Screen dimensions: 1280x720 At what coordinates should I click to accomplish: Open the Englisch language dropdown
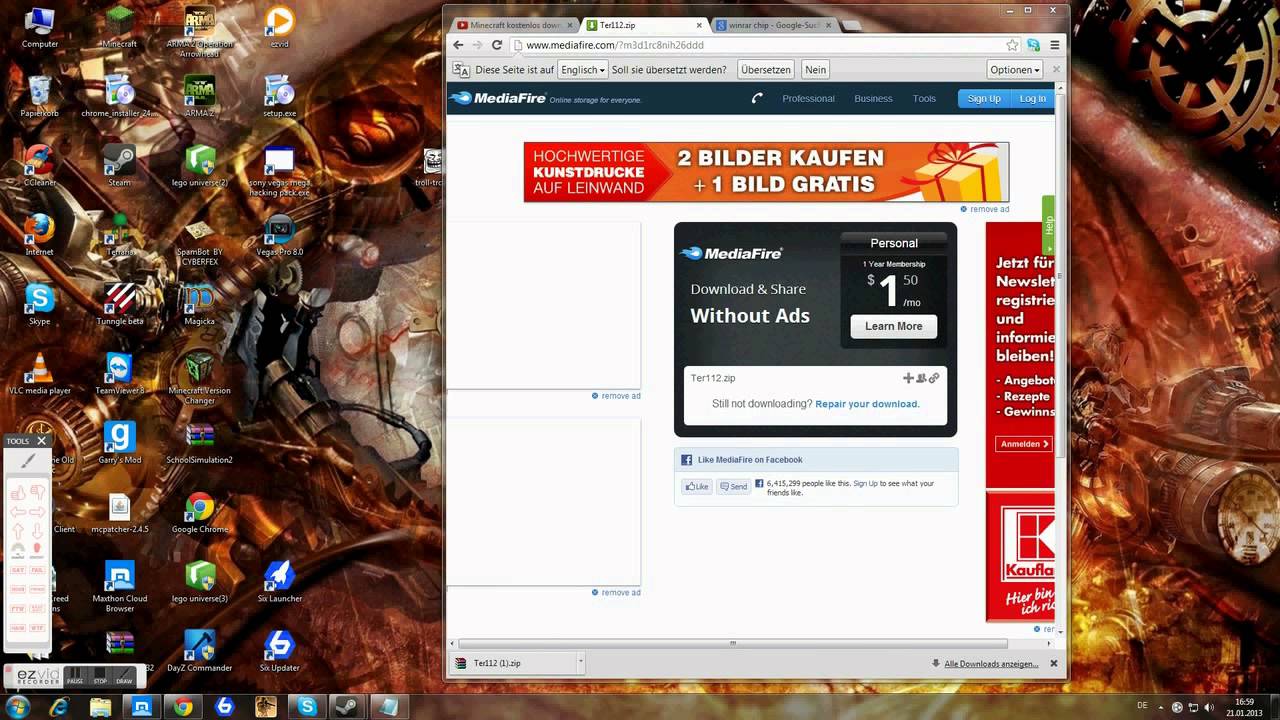583,70
